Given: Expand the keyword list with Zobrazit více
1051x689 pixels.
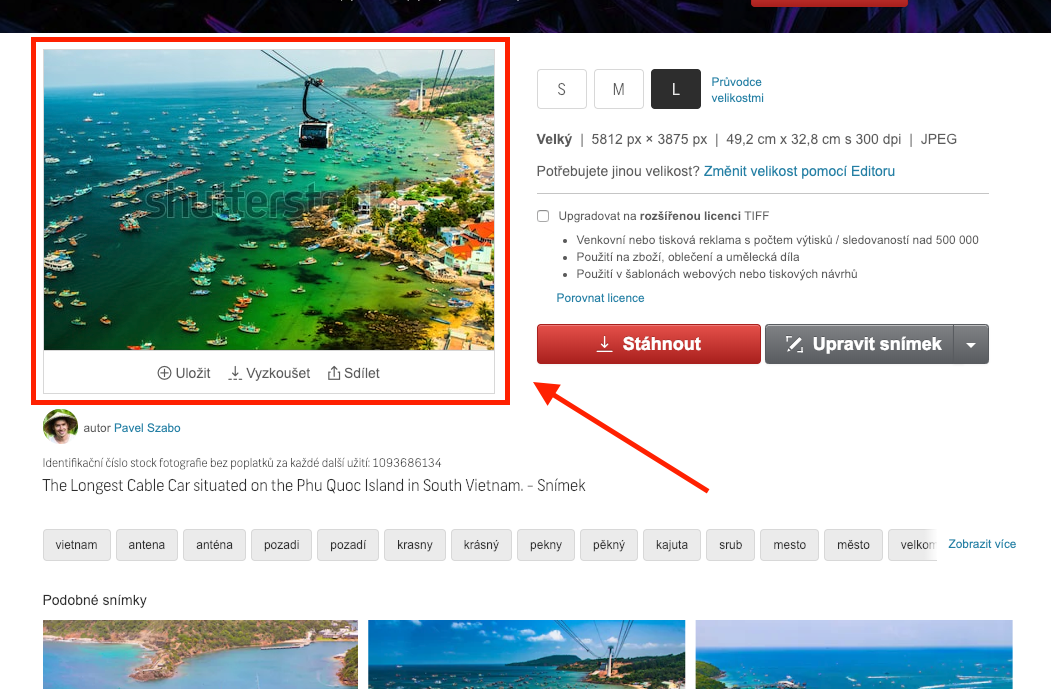Looking at the screenshot, I should [982, 544].
